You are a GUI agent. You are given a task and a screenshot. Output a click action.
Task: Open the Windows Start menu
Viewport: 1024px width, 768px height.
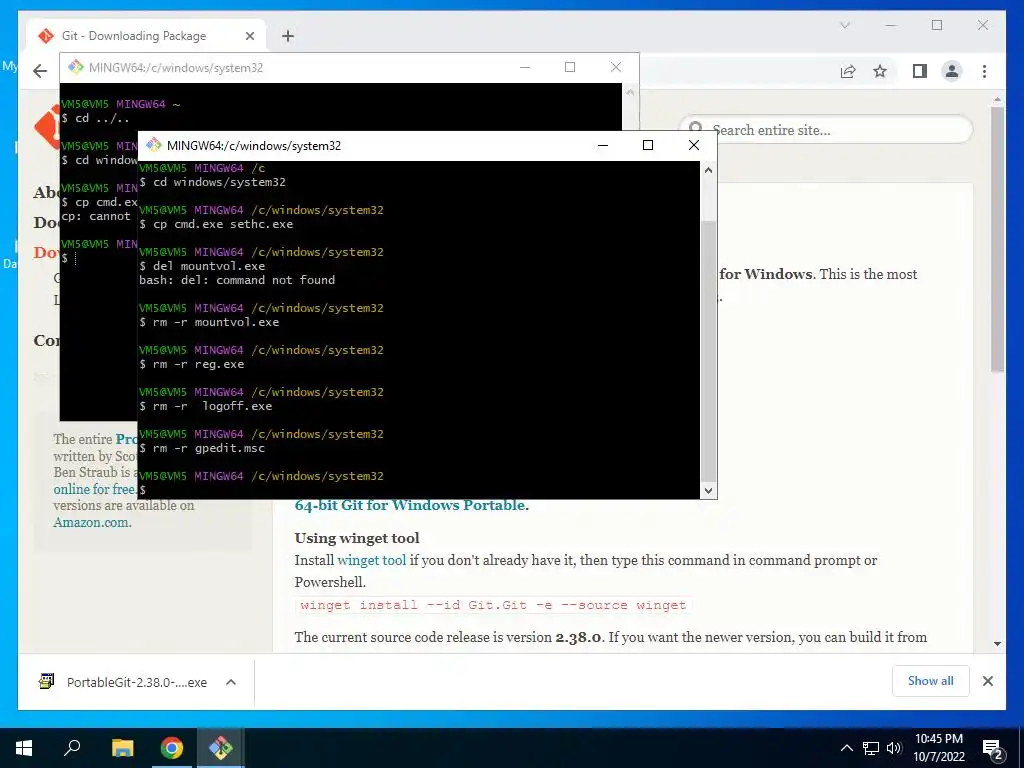tap(24, 748)
